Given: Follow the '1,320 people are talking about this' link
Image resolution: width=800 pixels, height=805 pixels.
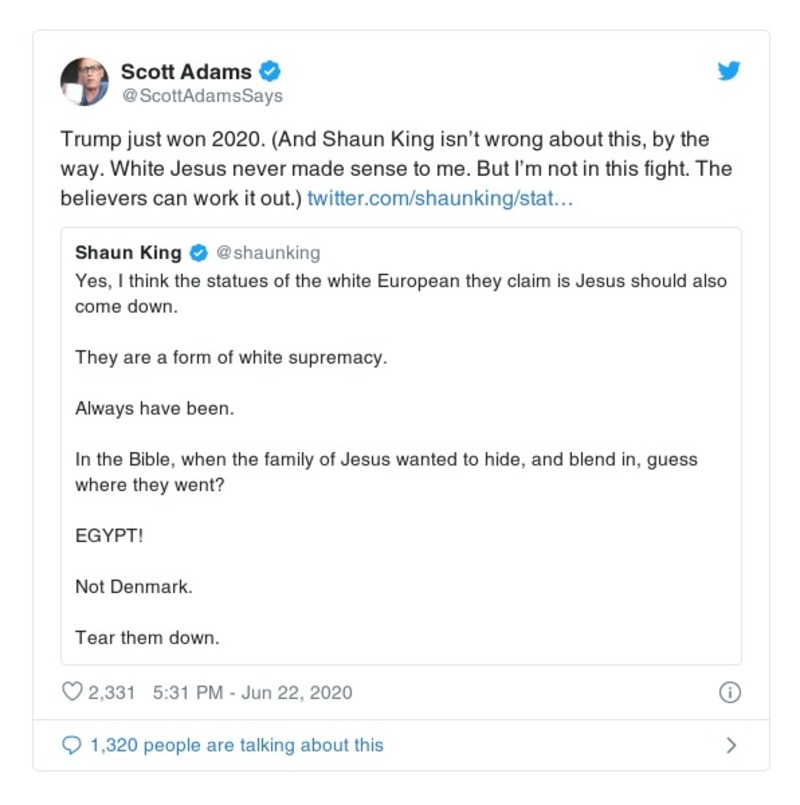Looking at the screenshot, I should pyautogui.click(x=235, y=744).
